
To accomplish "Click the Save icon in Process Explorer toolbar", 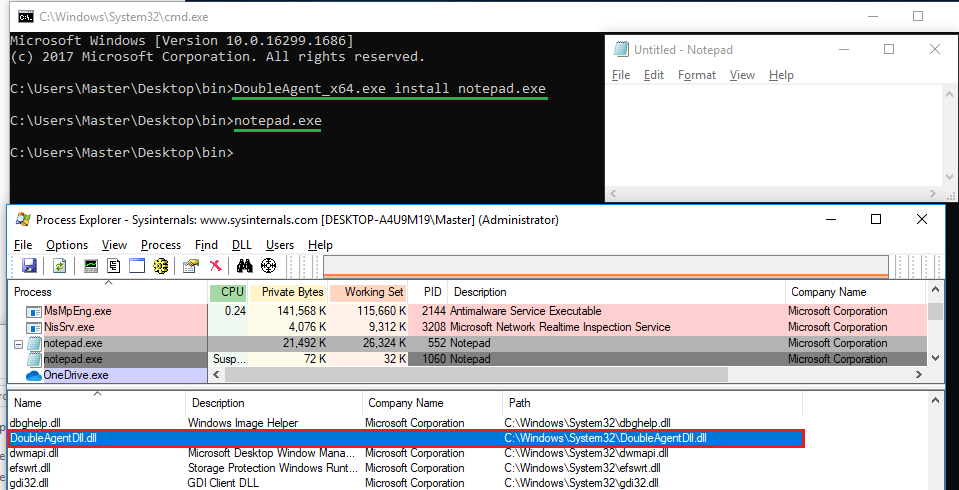I will pos(30,266).
